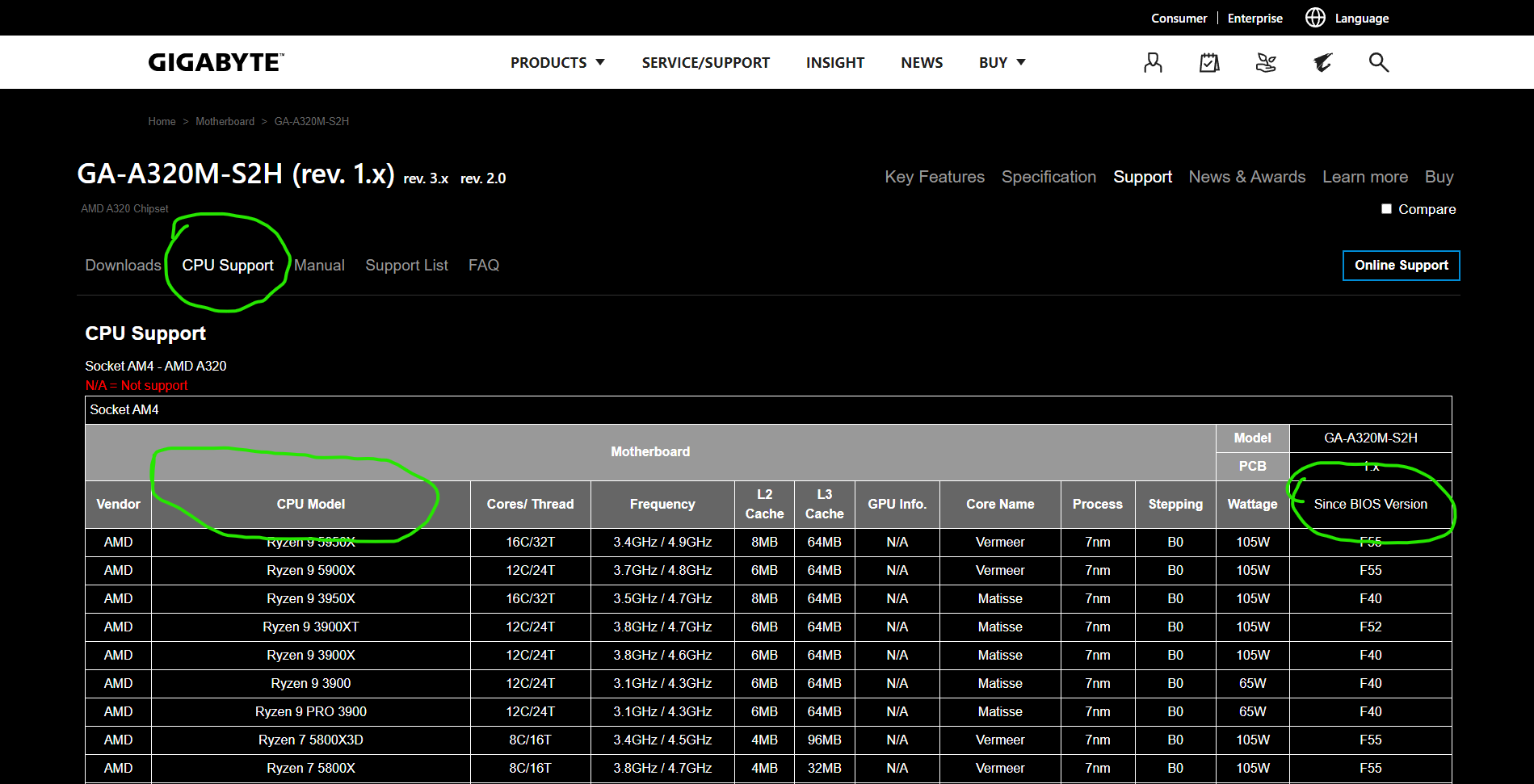Screen dimensions: 1534x784
Task: Select rev. 3.x revision link
Action: coord(426,178)
